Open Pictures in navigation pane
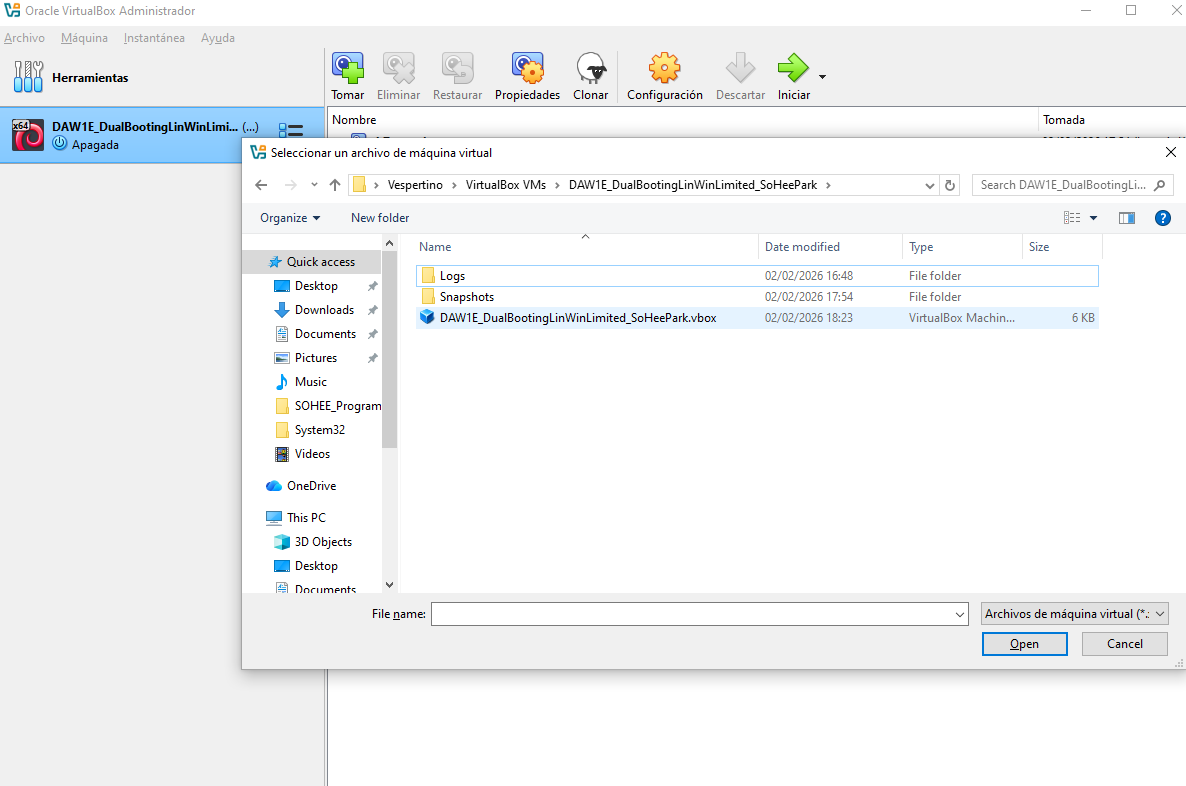The image size is (1186, 786). [315, 358]
